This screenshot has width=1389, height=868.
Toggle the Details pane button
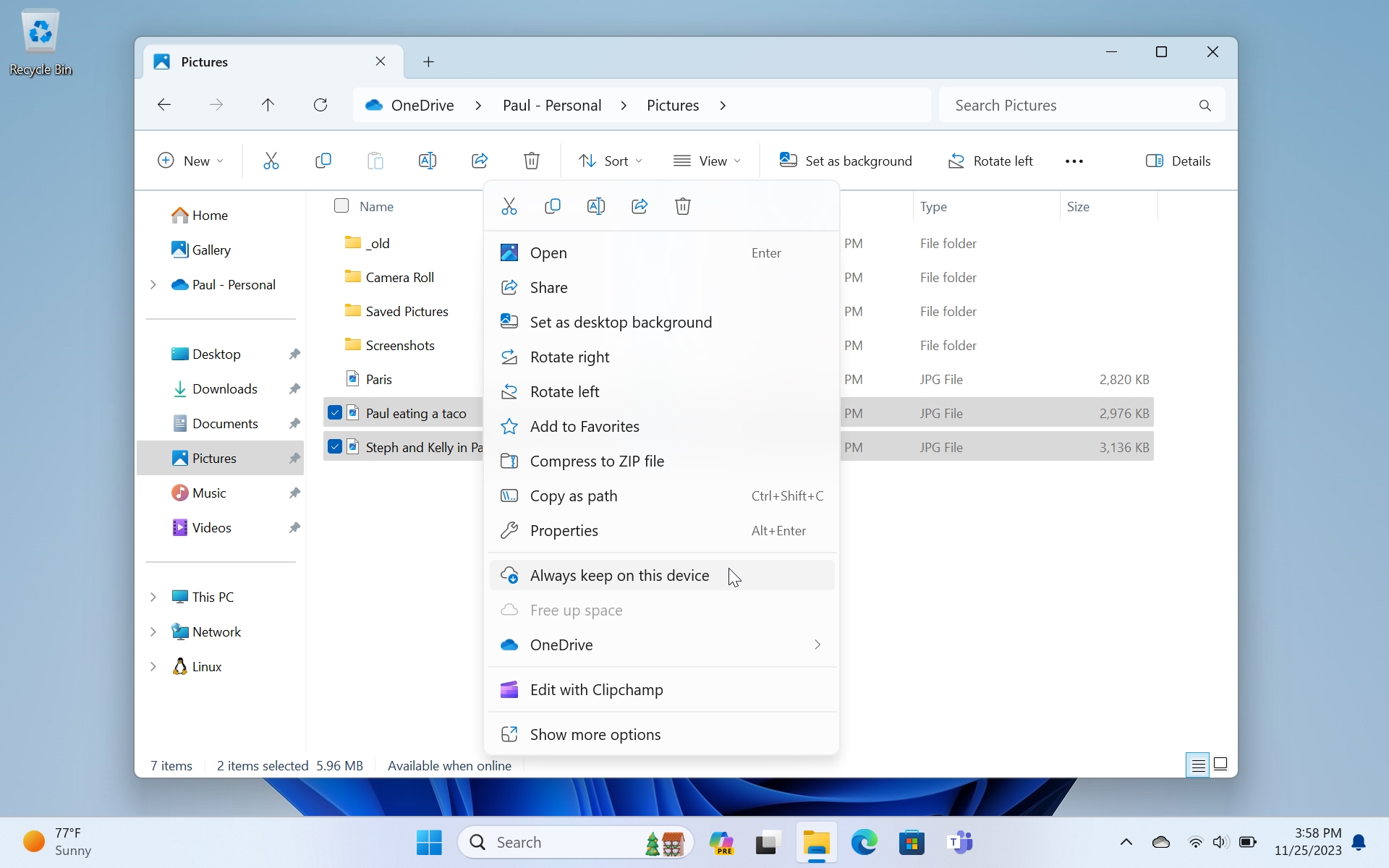1178,161
